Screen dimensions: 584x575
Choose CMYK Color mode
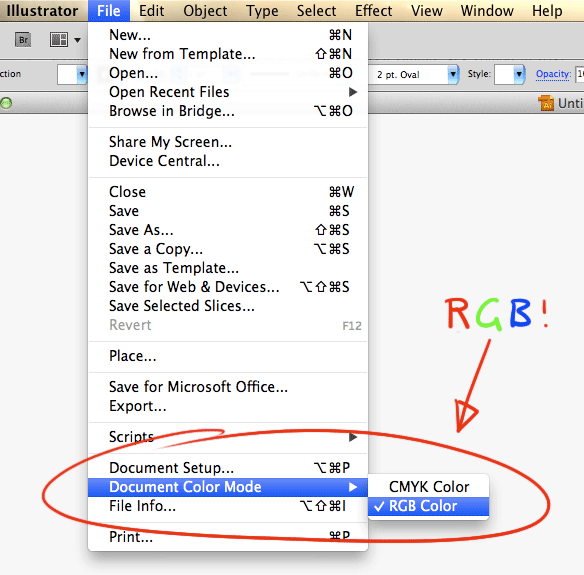tap(428, 487)
